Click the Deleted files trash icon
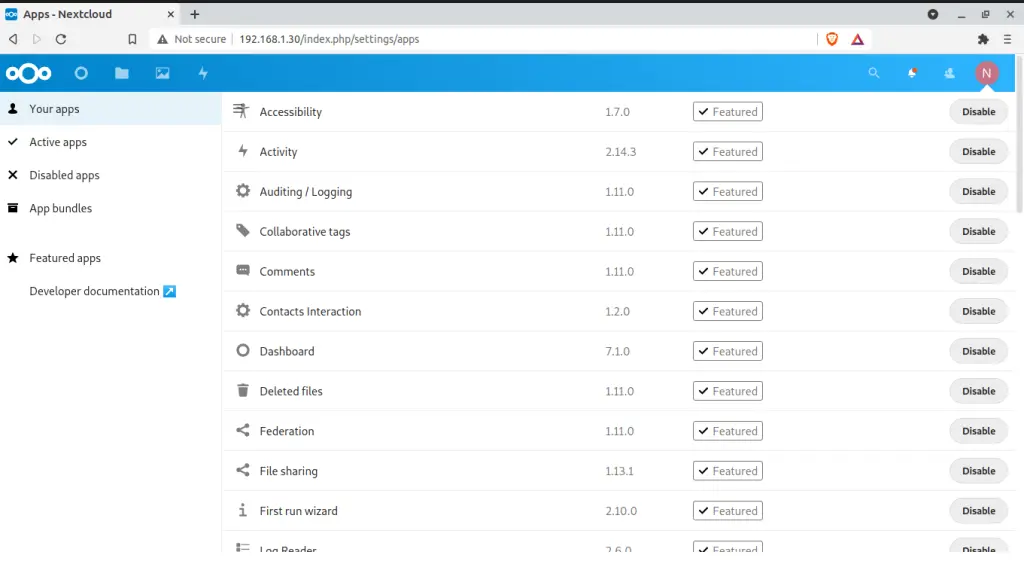The height and width of the screenshot is (561, 1024). [243, 391]
